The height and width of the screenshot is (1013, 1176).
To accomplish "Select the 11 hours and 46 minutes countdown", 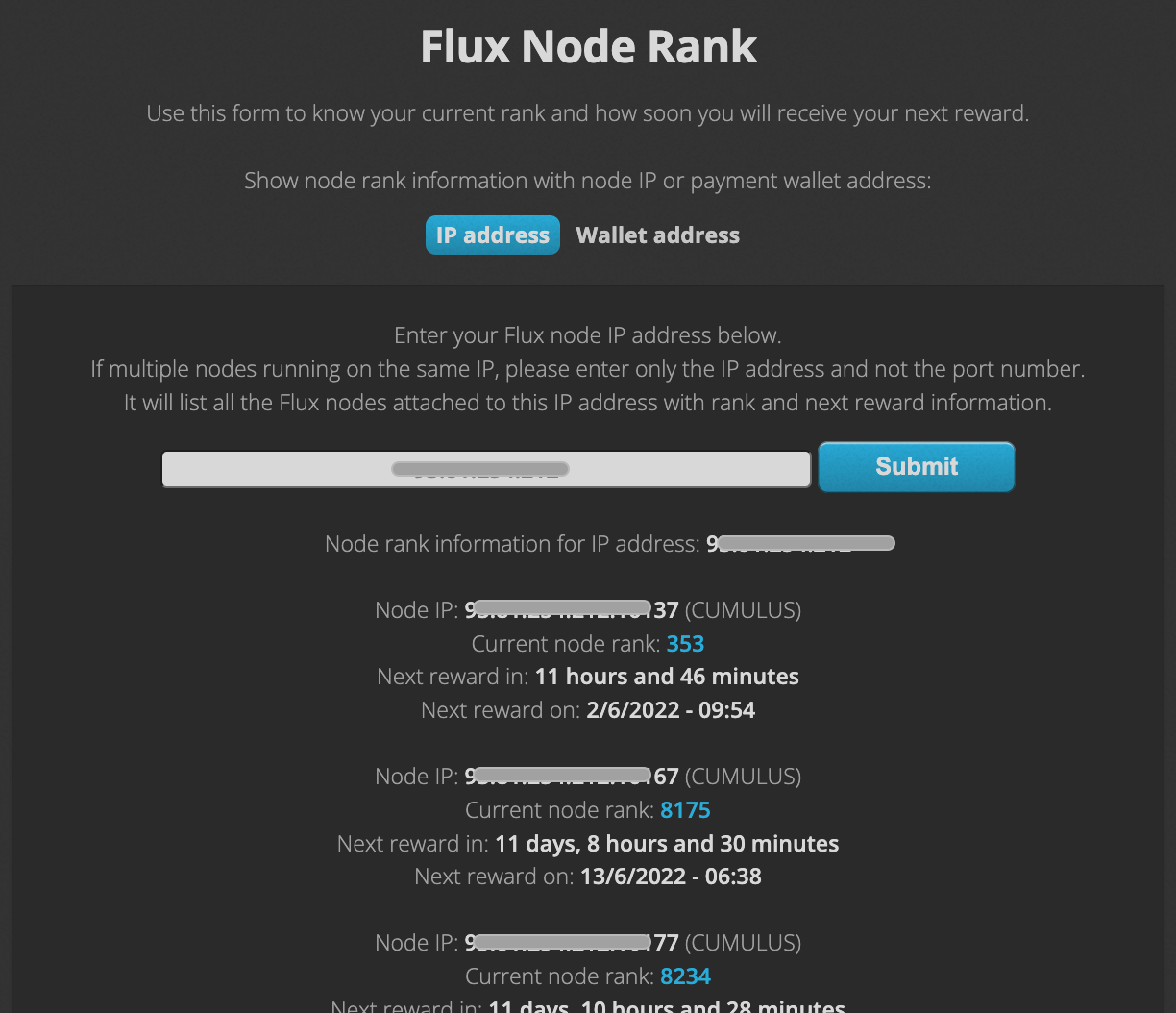I will (x=666, y=676).
